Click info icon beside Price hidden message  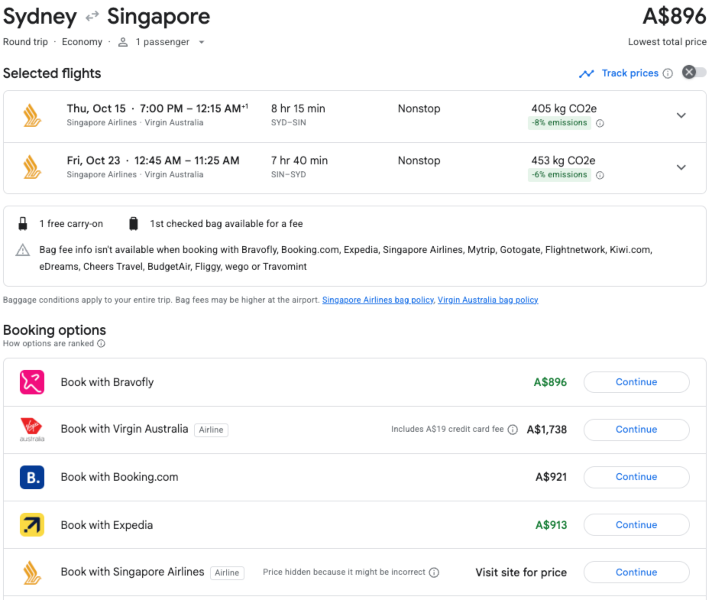434,572
